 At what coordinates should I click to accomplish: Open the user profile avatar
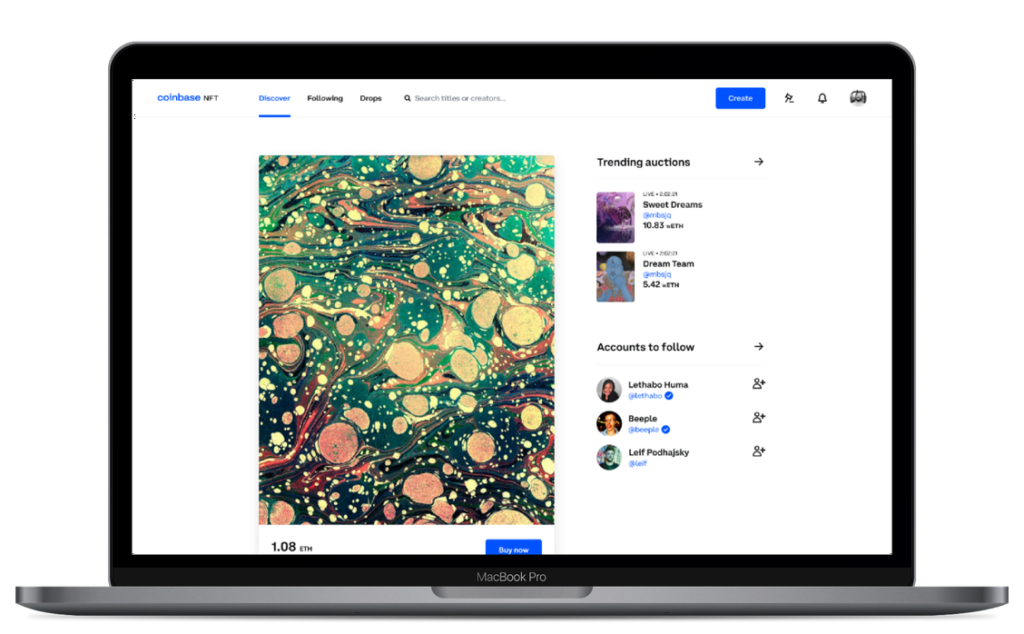coord(858,98)
